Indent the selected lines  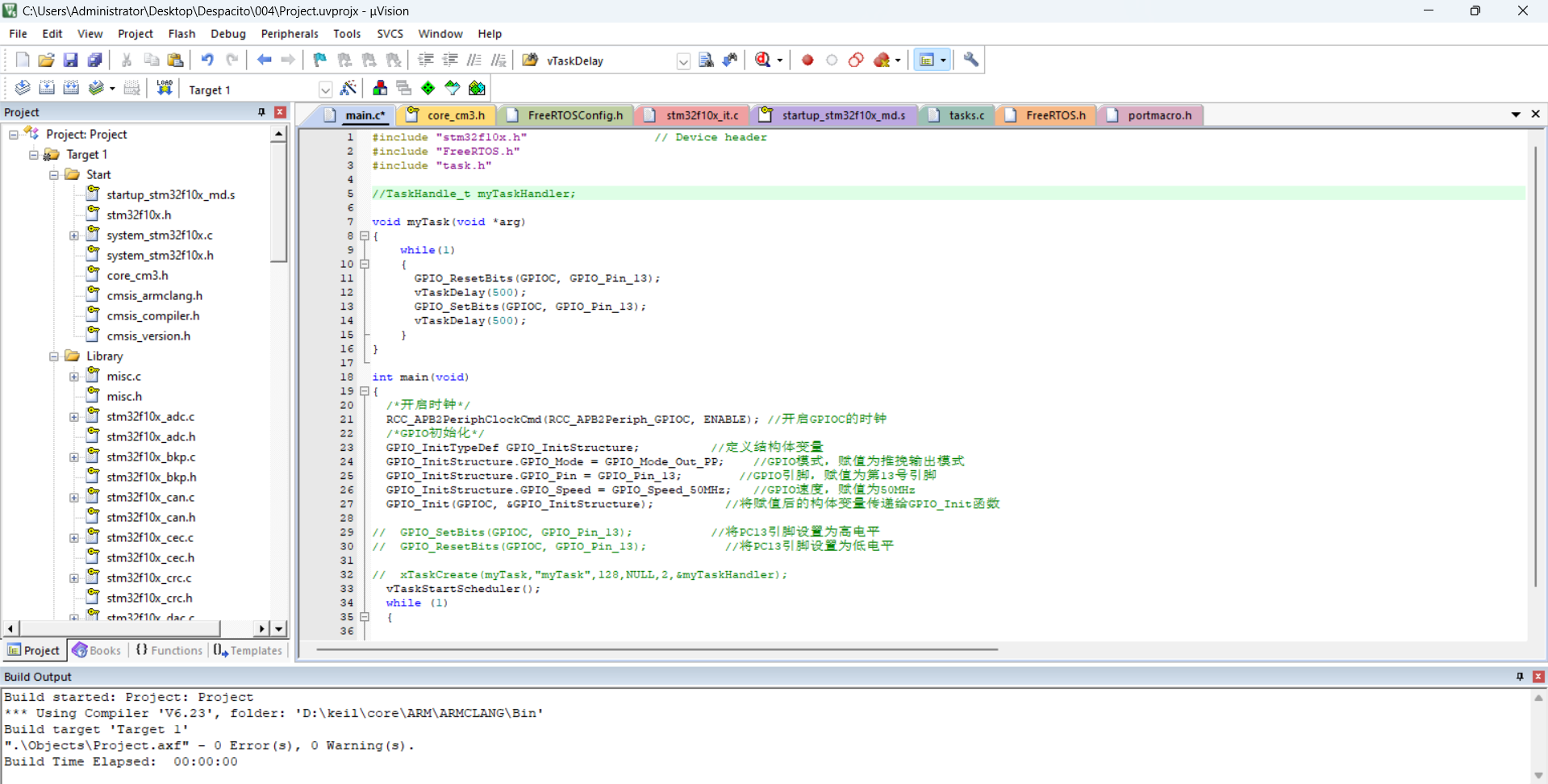pos(426,60)
